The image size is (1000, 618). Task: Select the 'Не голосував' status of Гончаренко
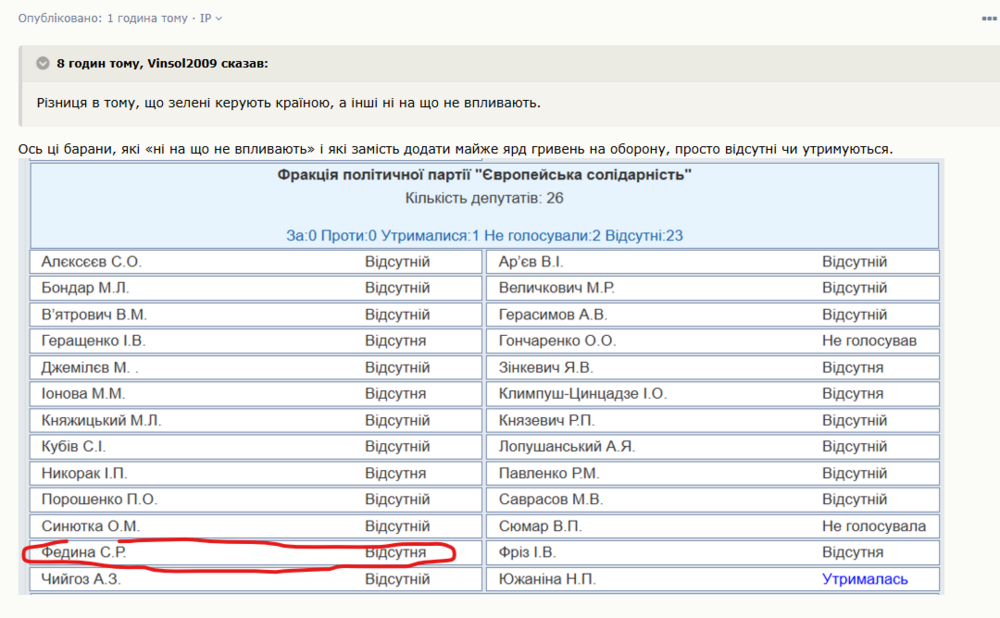(x=869, y=341)
